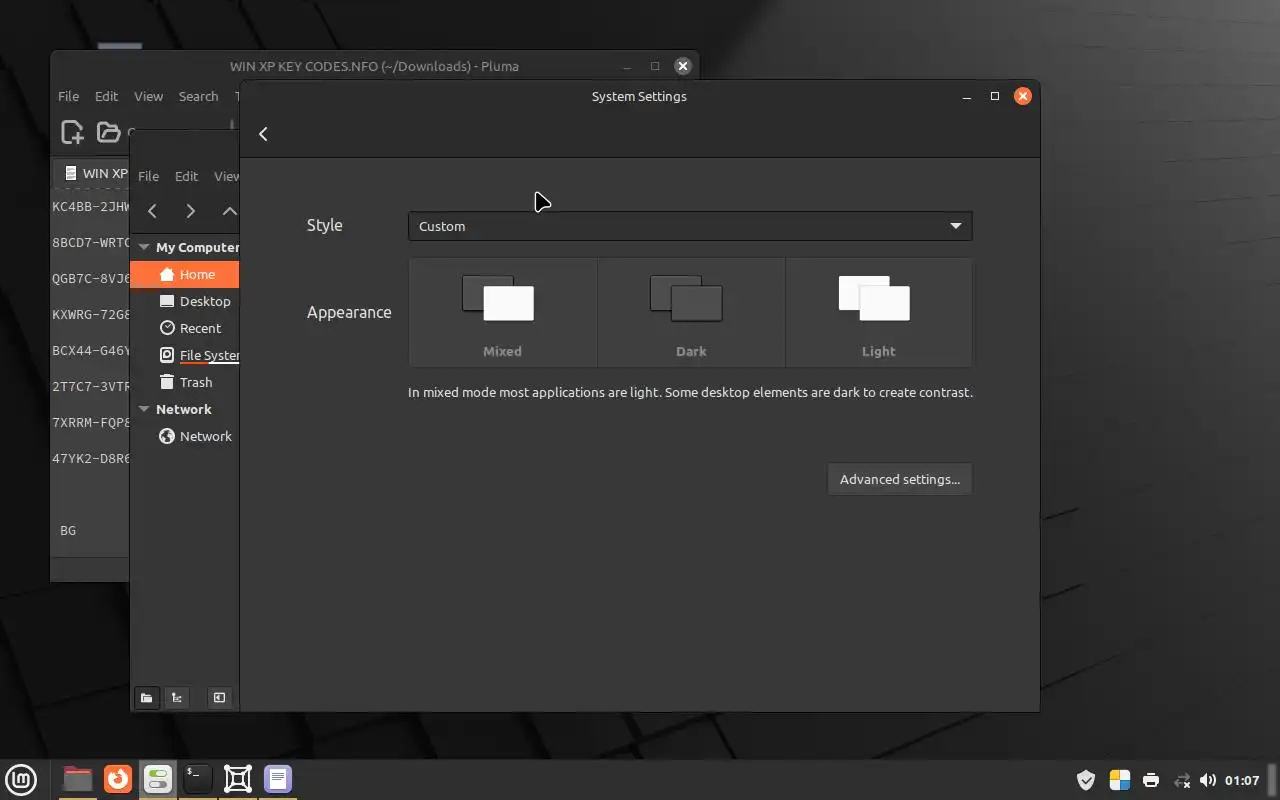Screen dimensions: 1280x800
Task: Open the clock showing 01:07
Action: coord(1241,780)
